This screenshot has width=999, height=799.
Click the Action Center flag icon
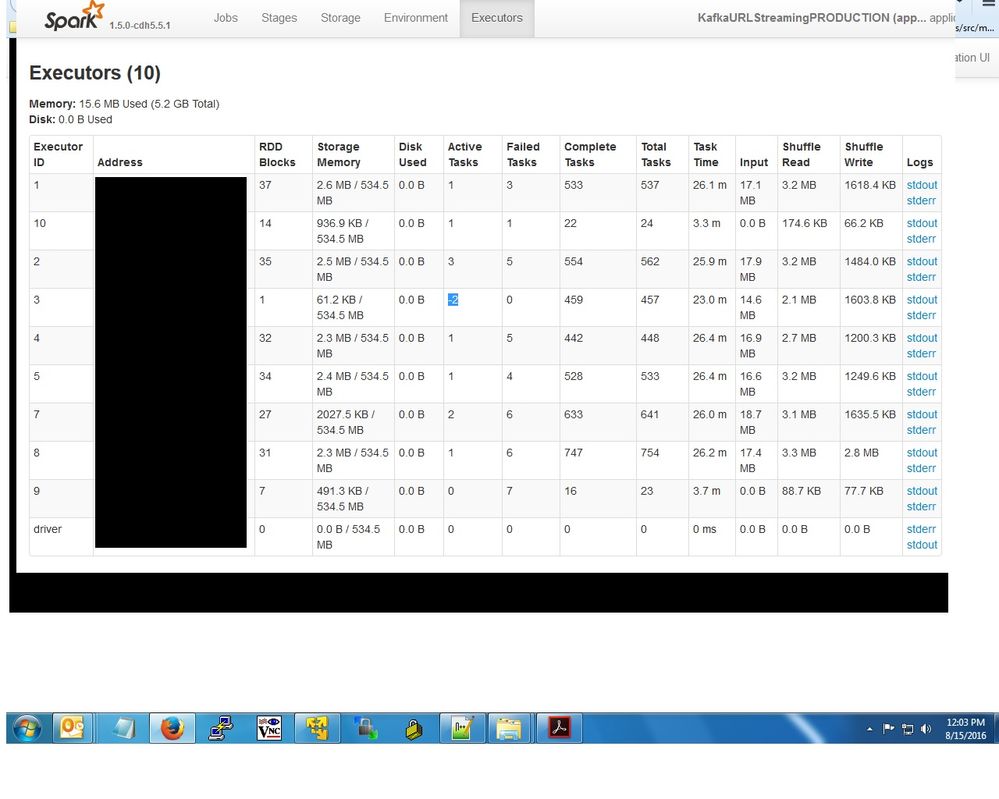click(888, 728)
